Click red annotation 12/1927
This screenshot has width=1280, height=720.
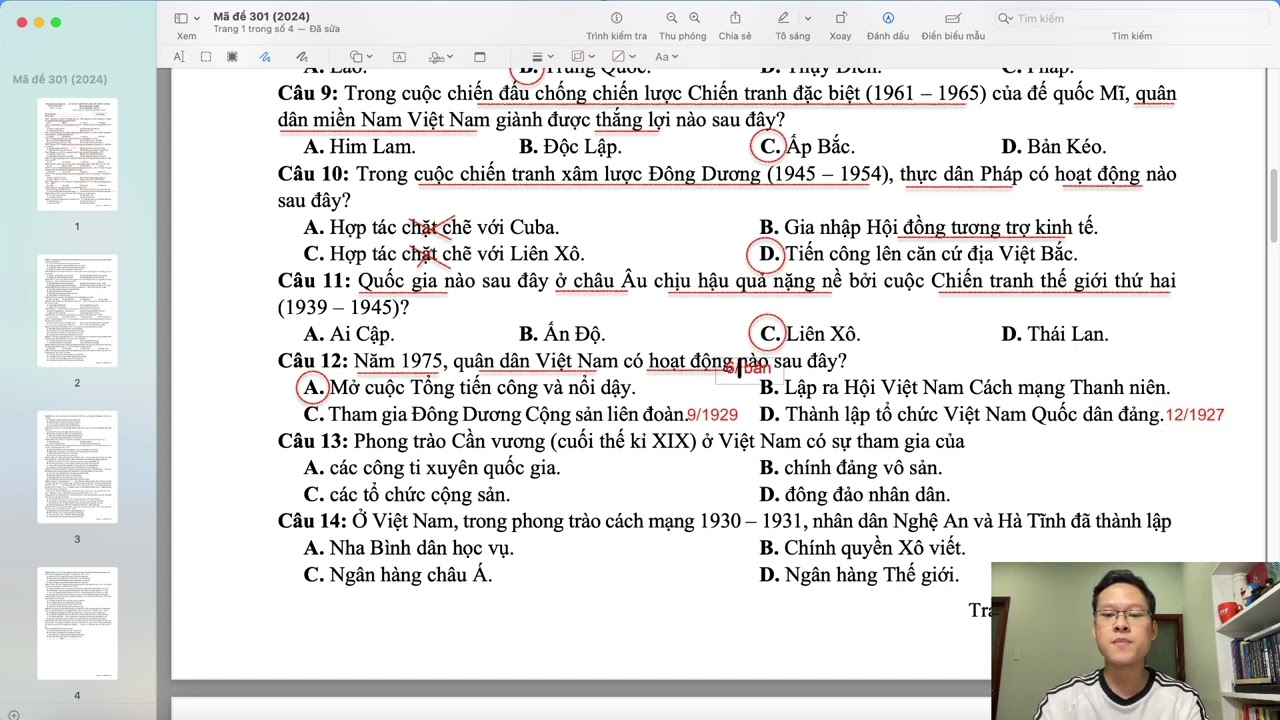tap(1195, 415)
